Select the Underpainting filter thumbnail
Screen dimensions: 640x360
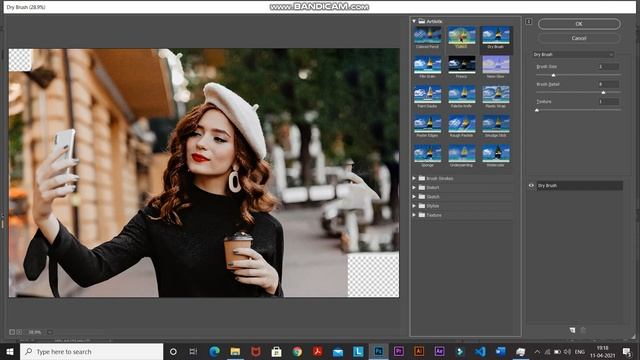pos(462,154)
